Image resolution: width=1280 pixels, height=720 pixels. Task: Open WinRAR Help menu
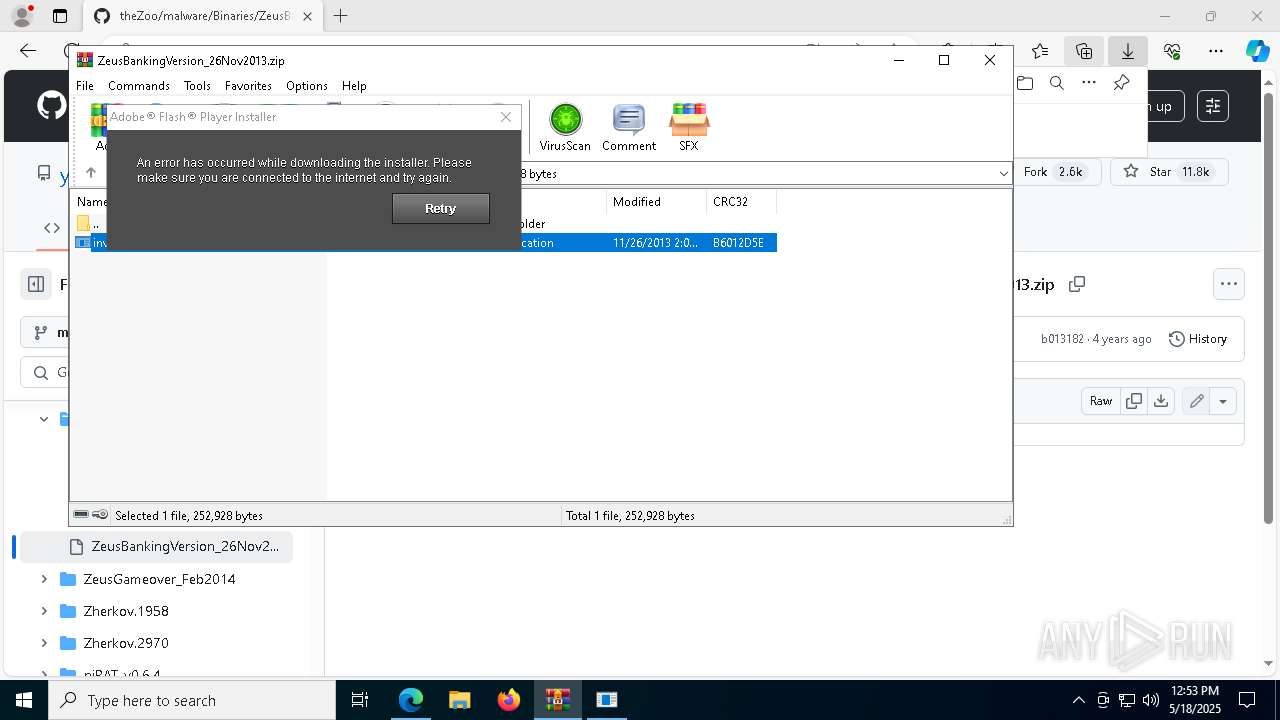(x=354, y=86)
